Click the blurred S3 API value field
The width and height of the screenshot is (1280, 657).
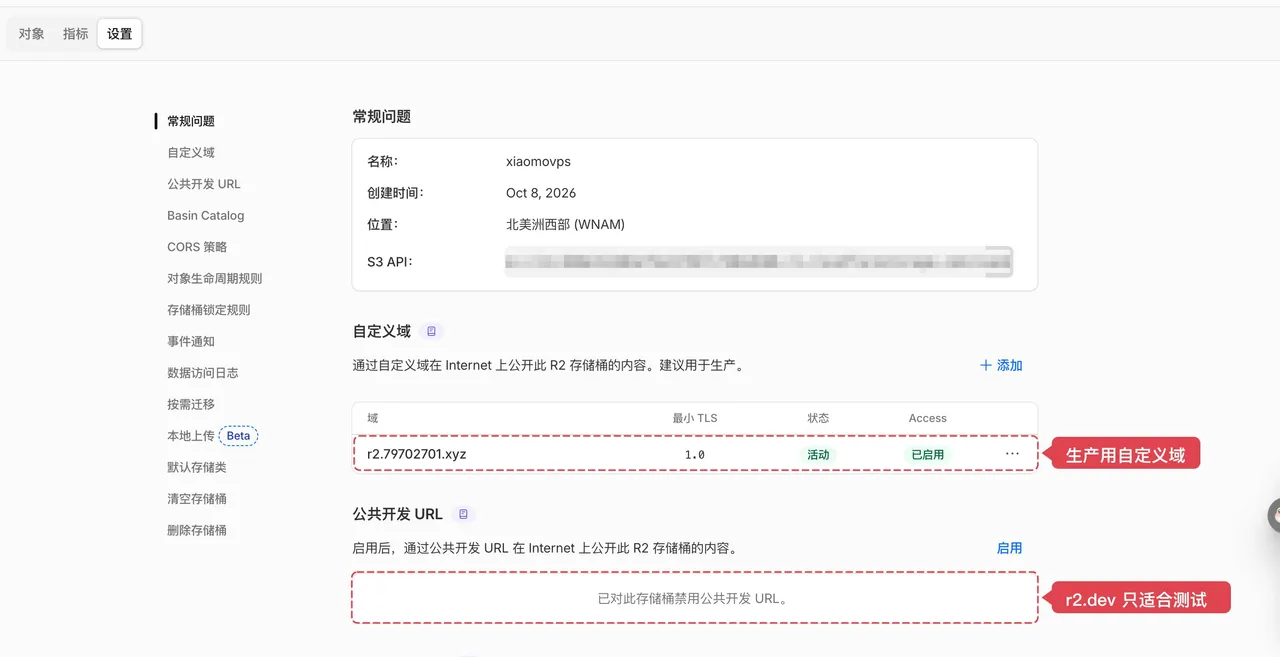[x=759, y=262]
